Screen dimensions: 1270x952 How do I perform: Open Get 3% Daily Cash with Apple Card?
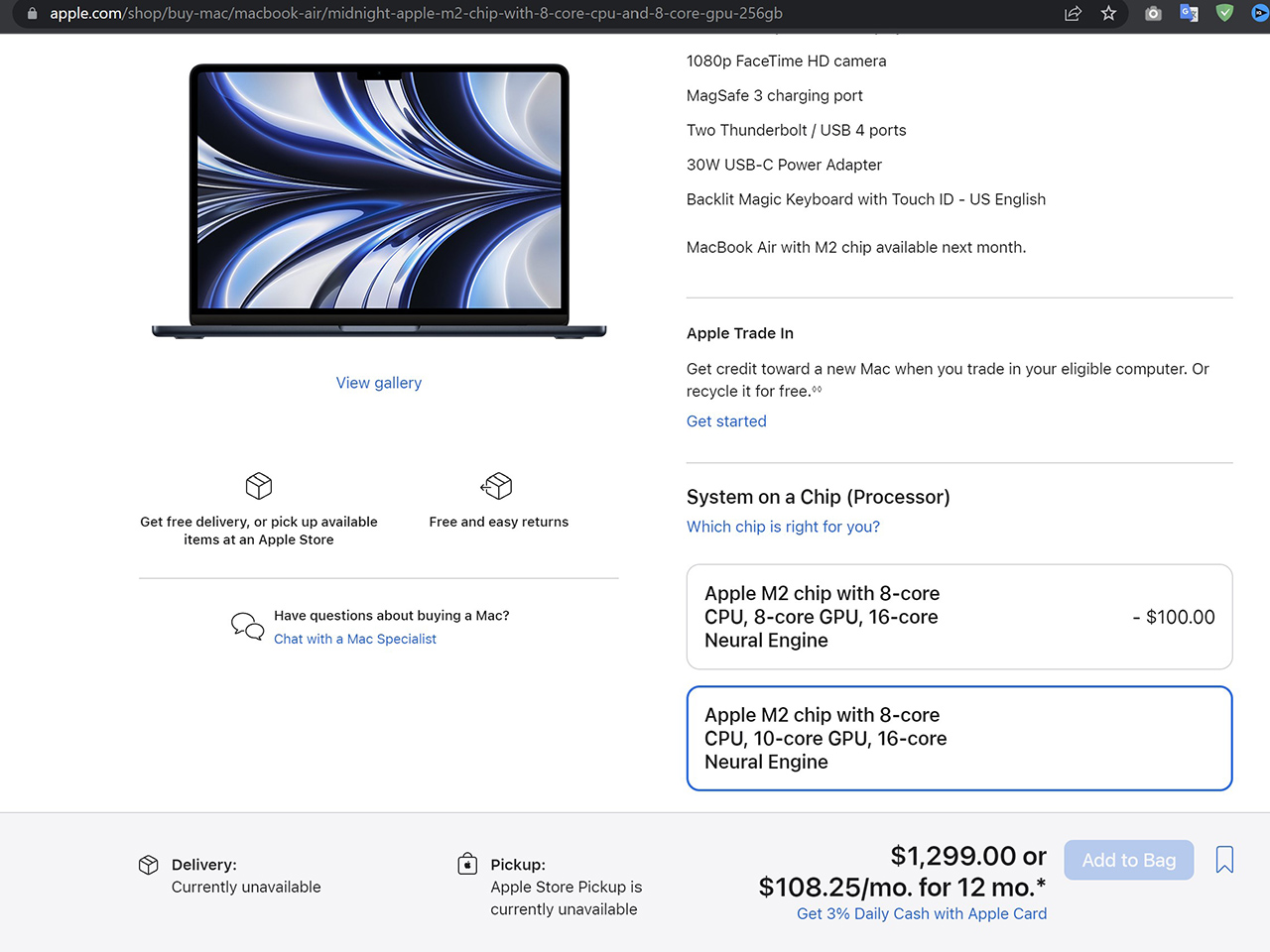point(922,913)
